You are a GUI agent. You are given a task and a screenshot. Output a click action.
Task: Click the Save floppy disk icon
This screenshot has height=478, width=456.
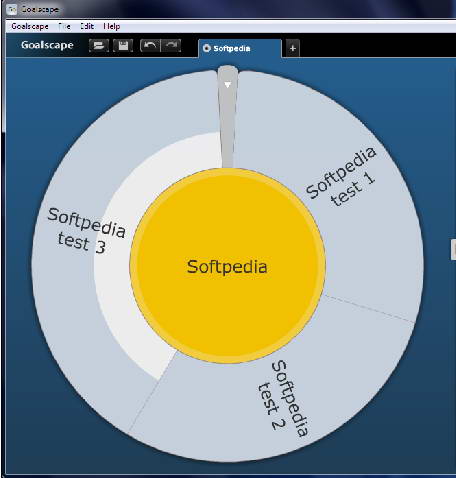[123, 45]
